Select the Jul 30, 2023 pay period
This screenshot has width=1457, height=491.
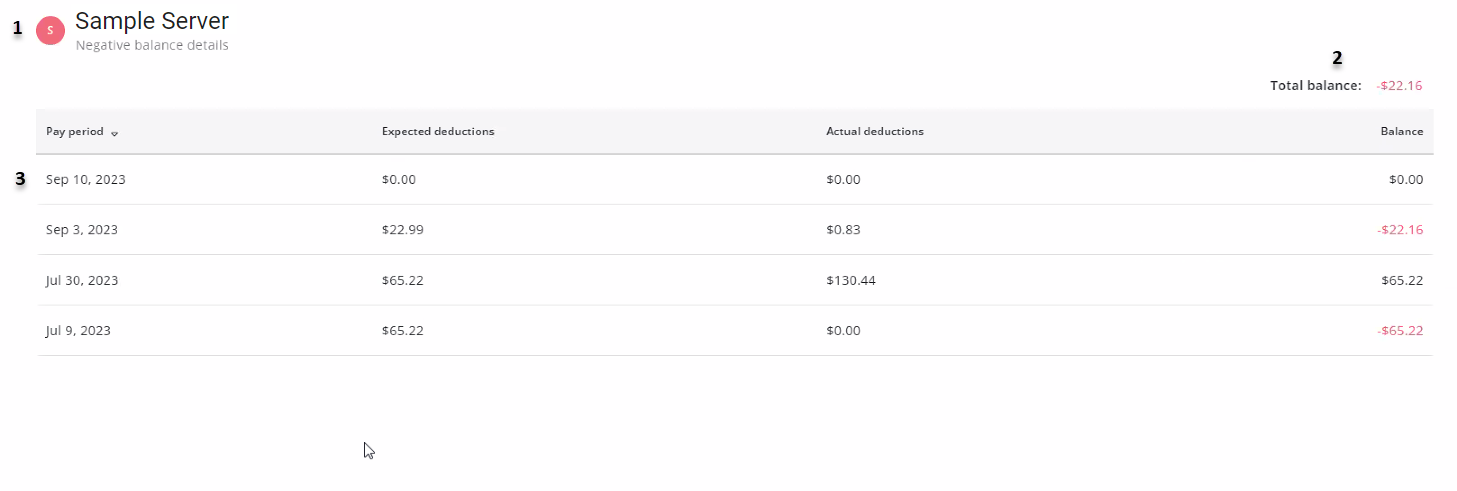tap(82, 281)
